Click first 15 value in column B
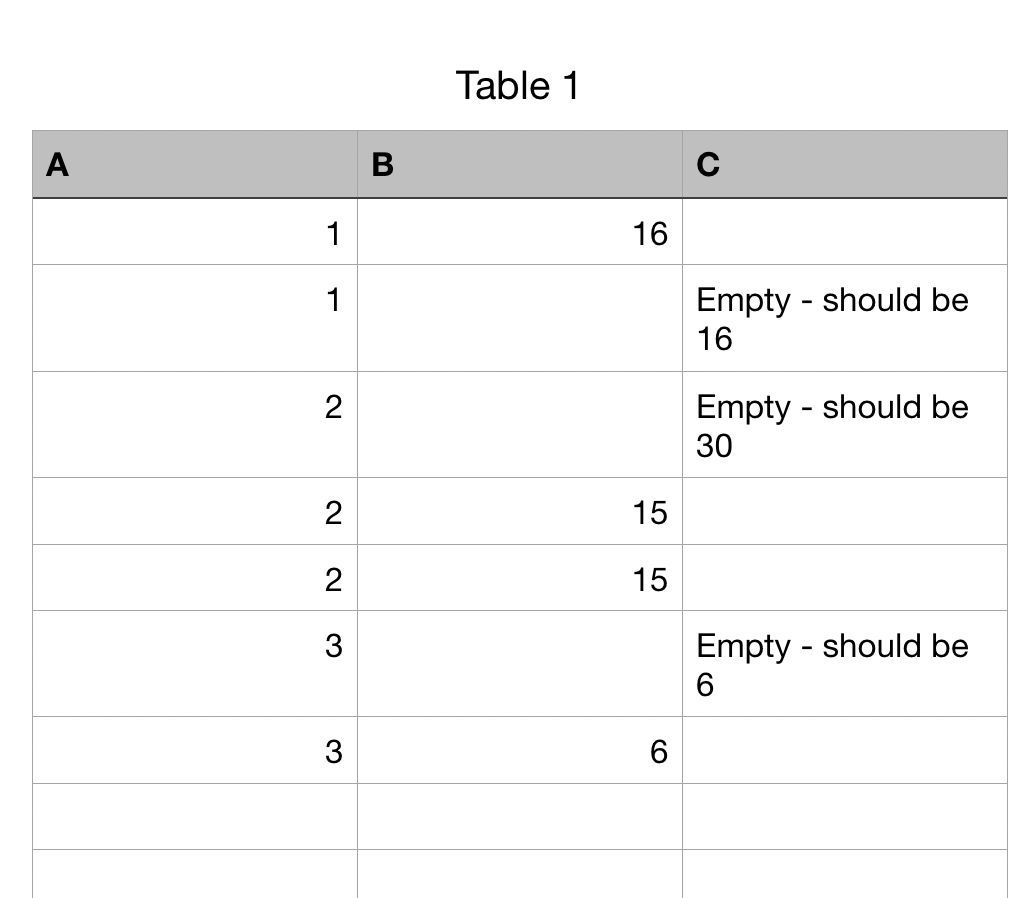Screen dimensions: 1036x898 click(520, 511)
